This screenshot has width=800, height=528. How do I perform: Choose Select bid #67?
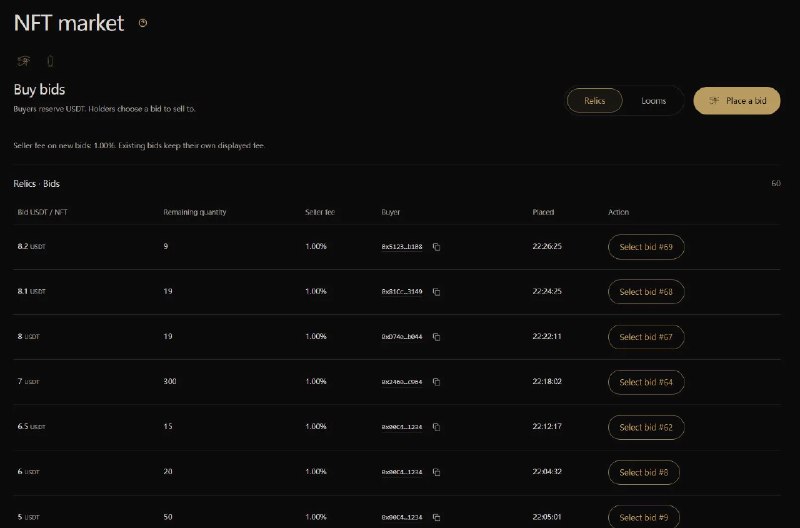646,337
